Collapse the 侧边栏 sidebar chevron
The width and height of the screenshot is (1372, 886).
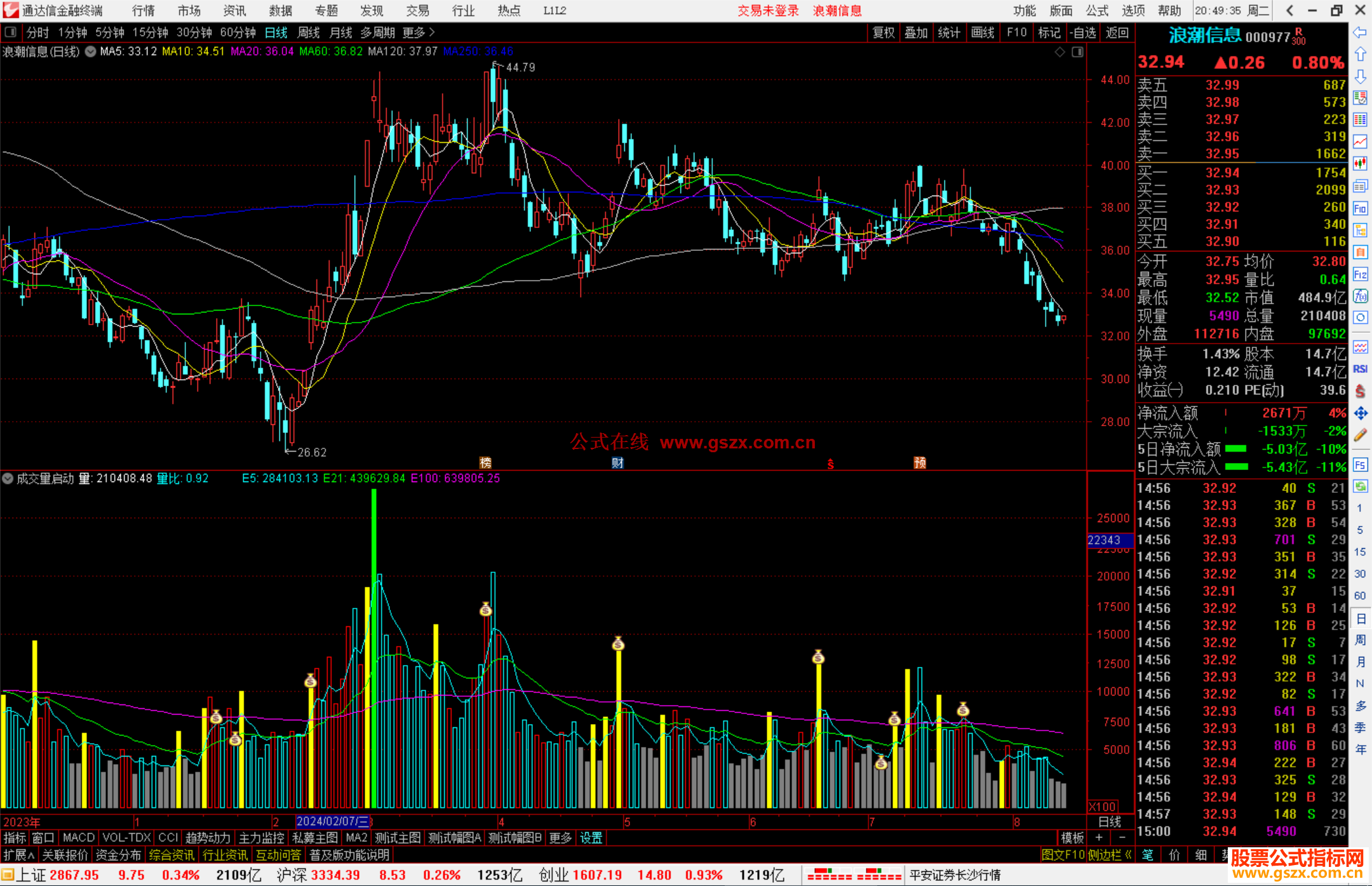click(1128, 855)
